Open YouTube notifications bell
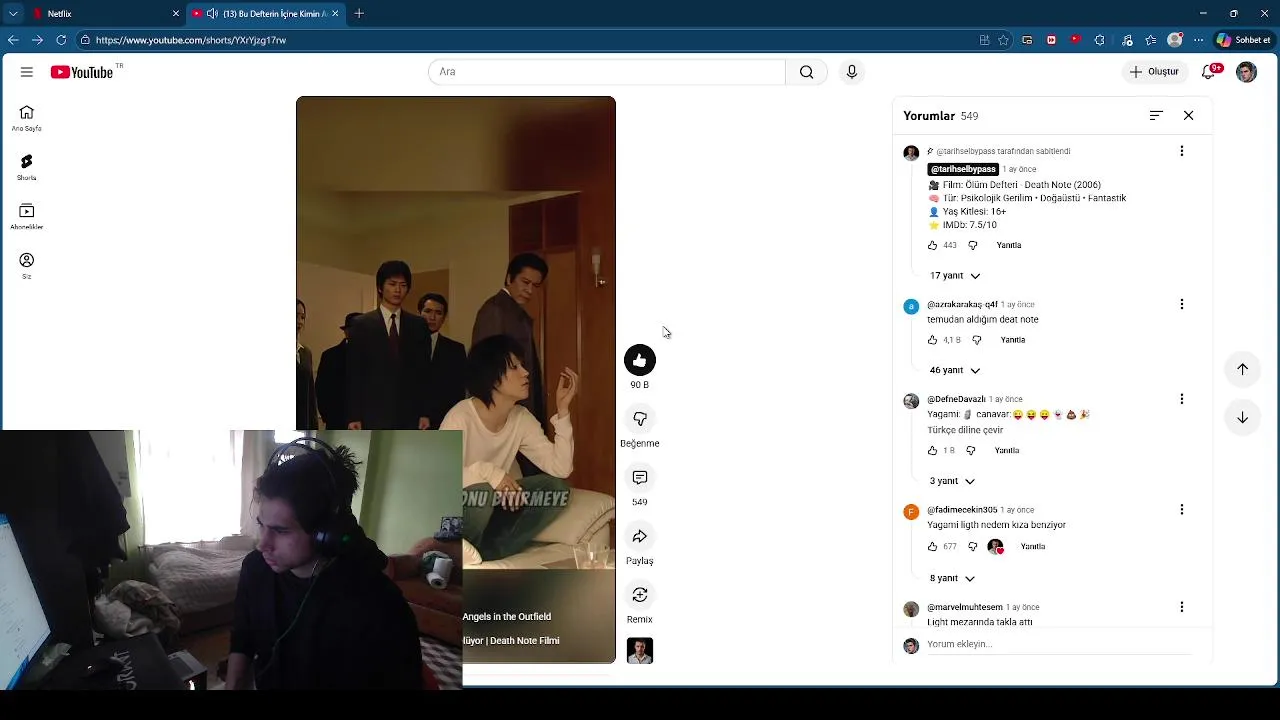 [1209, 72]
